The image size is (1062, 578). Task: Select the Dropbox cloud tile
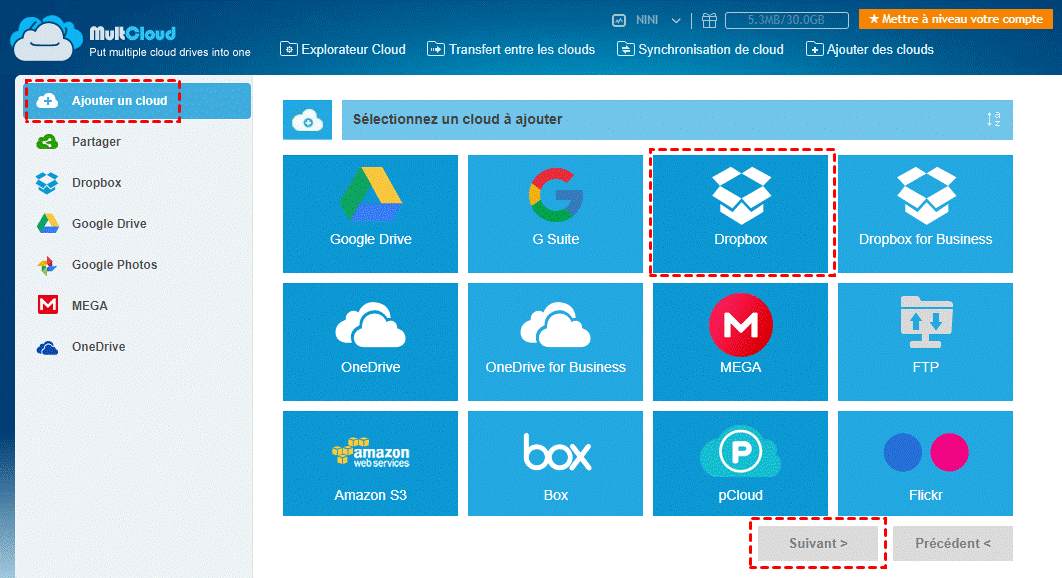point(740,214)
